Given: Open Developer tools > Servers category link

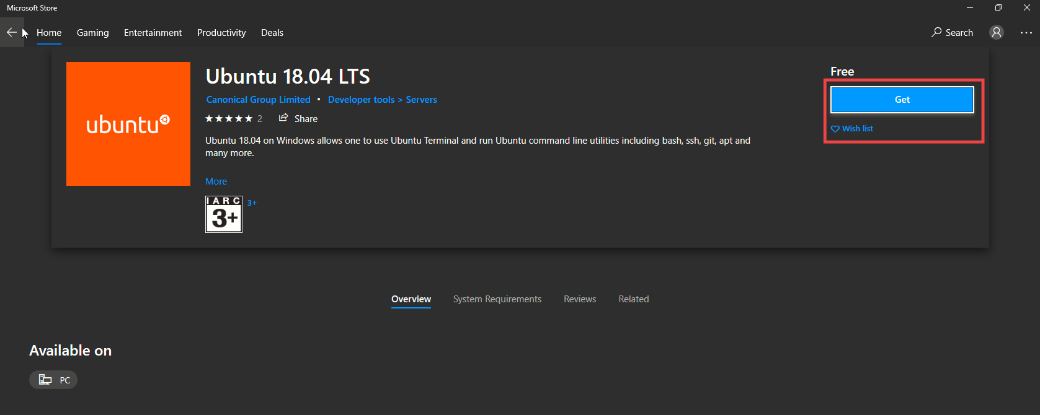Looking at the screenshot, I should (x=382, y=100).
